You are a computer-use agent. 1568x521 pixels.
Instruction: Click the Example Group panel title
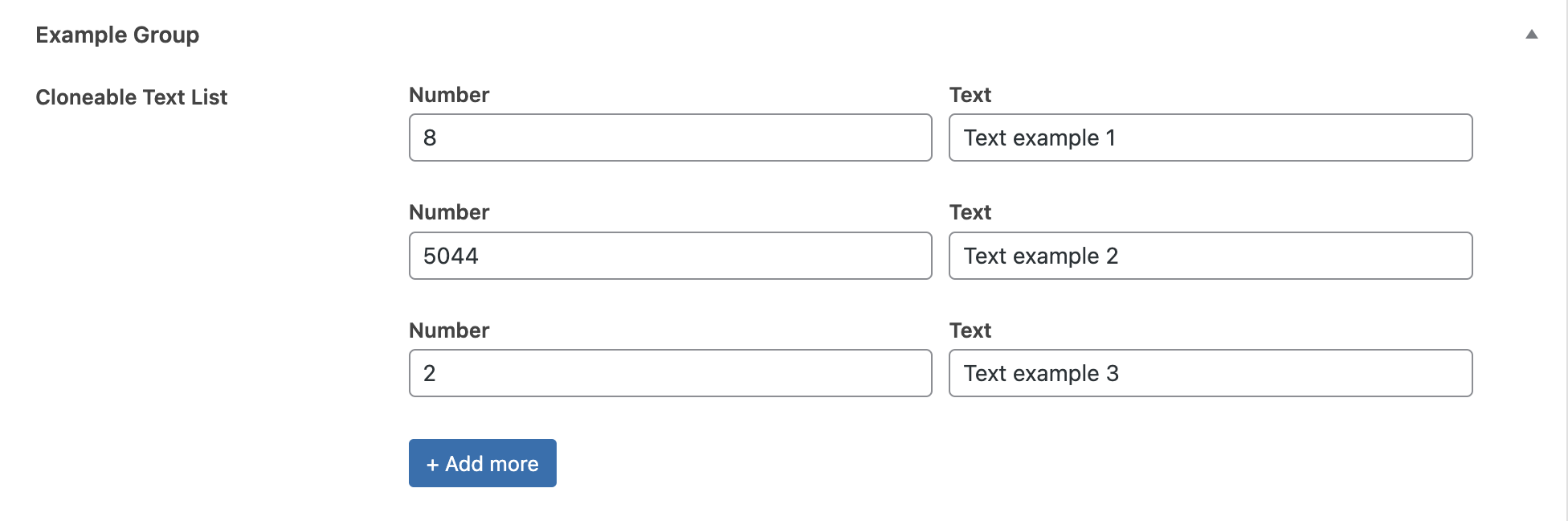pyautogui.click(x=117, y=35)
